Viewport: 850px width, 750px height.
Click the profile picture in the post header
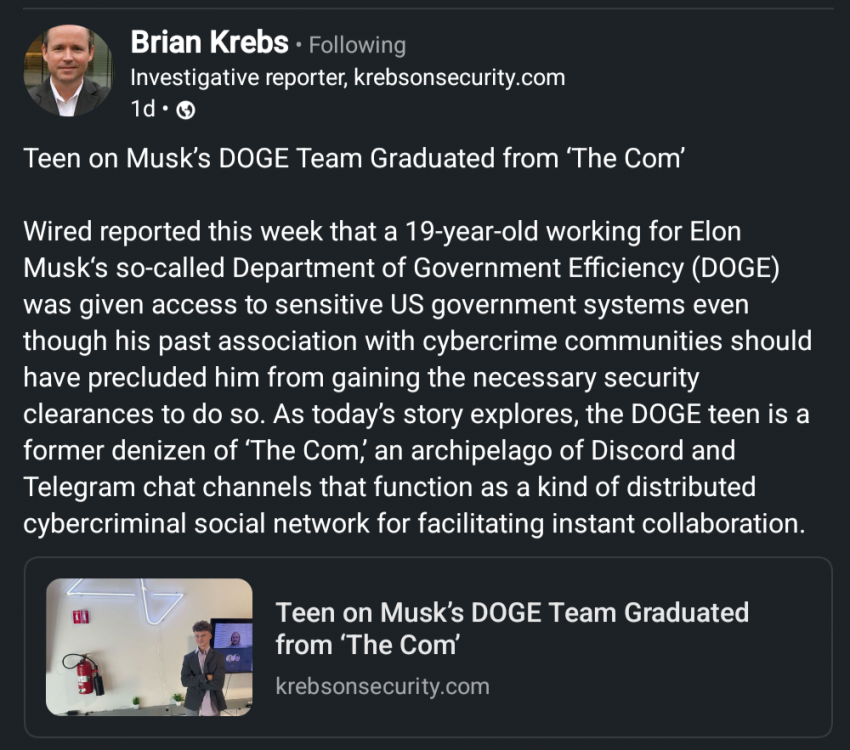pyautogui.click(x=68, y=68)
